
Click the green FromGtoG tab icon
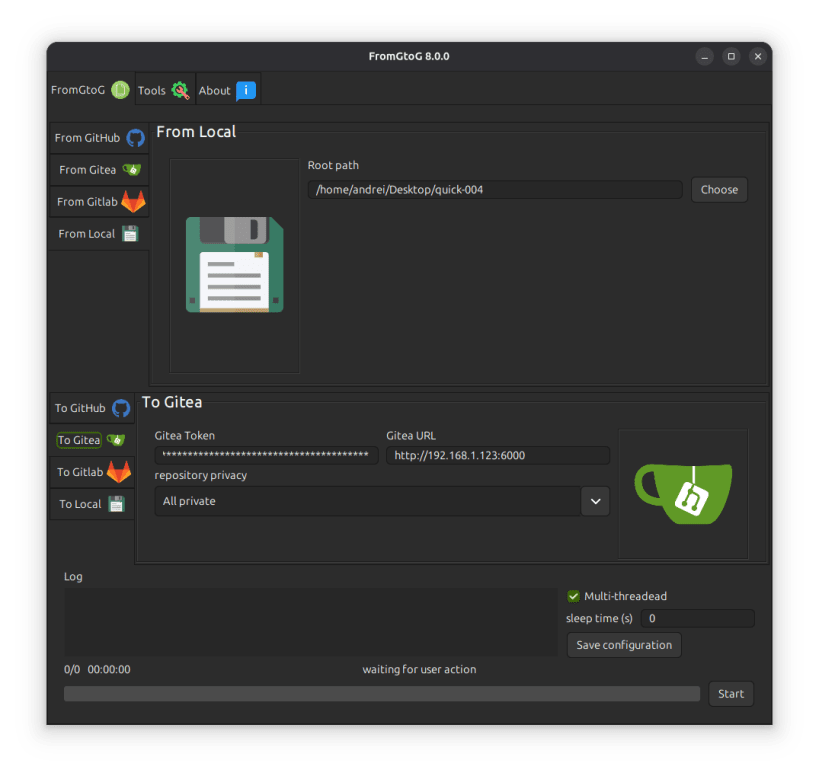tap(120, 90)
